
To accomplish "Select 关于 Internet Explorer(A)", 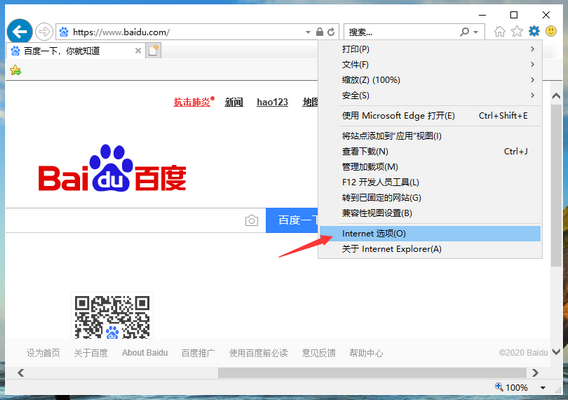I will [430, 249].
